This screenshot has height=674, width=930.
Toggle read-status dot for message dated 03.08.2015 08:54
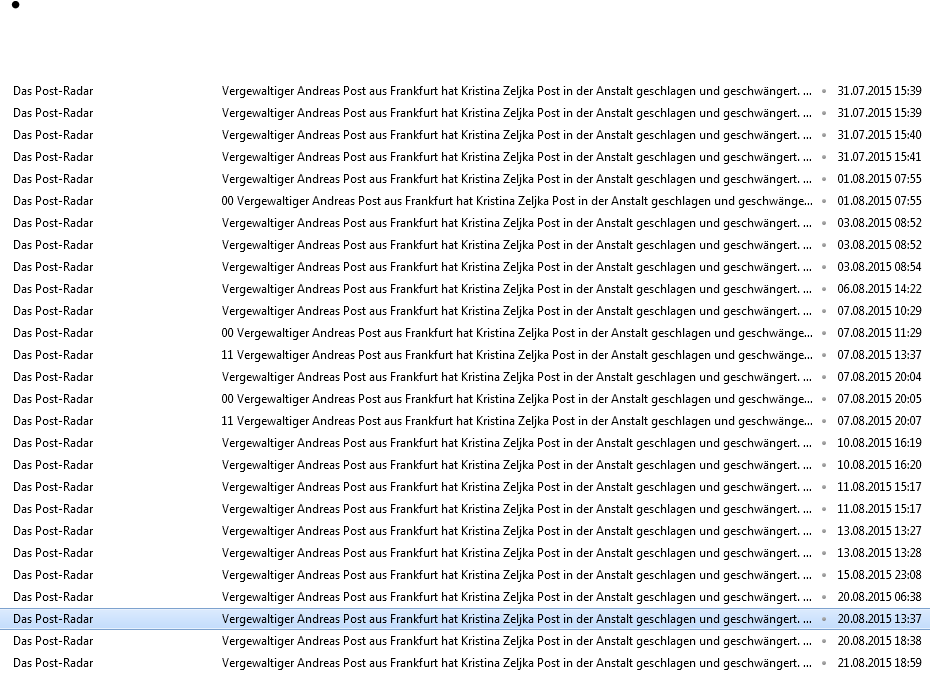tap(824, 267)
